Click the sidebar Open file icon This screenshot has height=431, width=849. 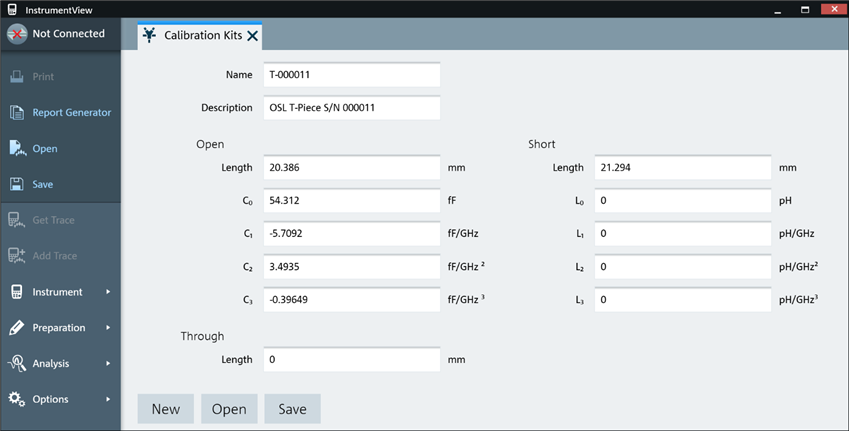tap(17, 148)
